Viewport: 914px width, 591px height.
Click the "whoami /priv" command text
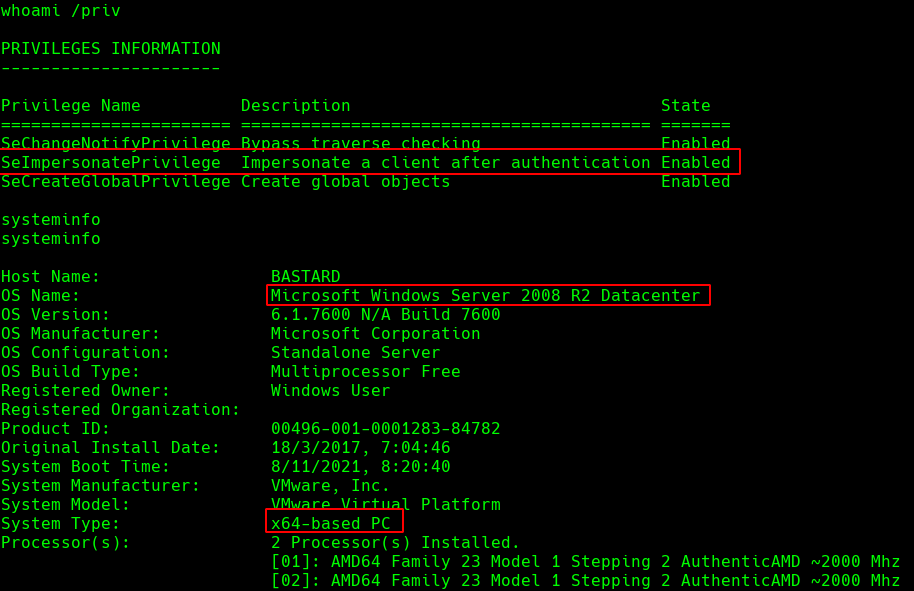[60, 11]
